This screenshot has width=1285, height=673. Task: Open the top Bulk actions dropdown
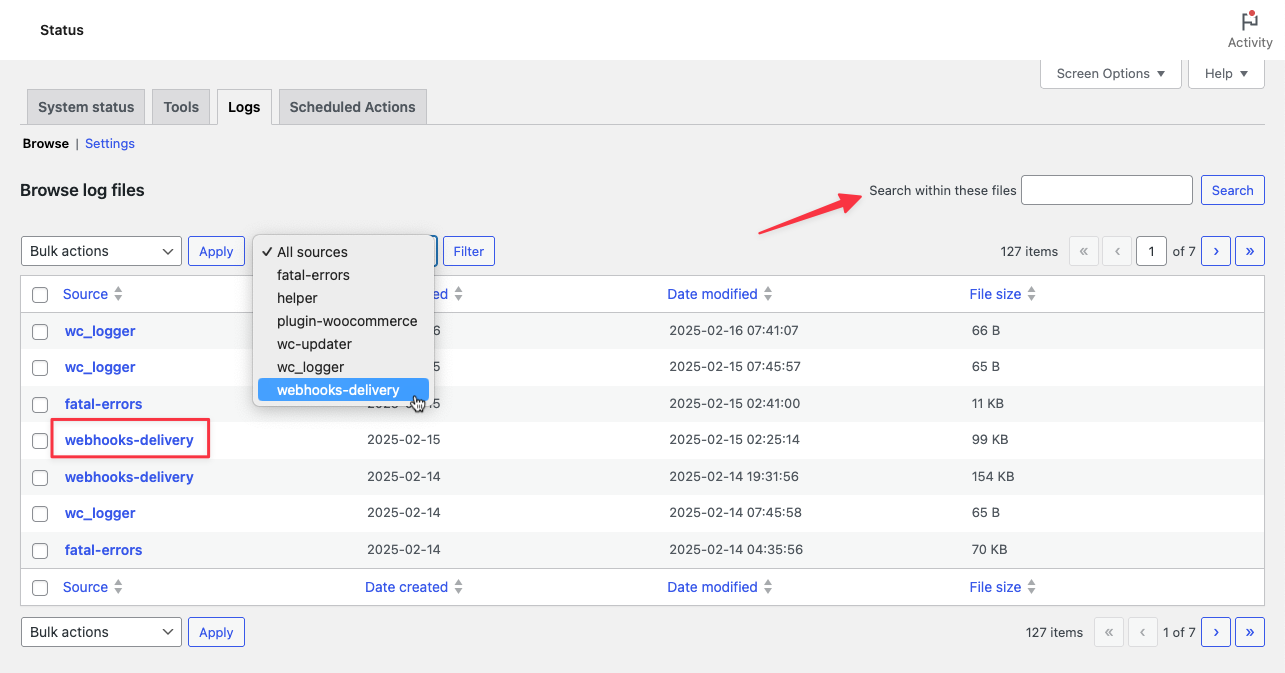tap(101, 251)
